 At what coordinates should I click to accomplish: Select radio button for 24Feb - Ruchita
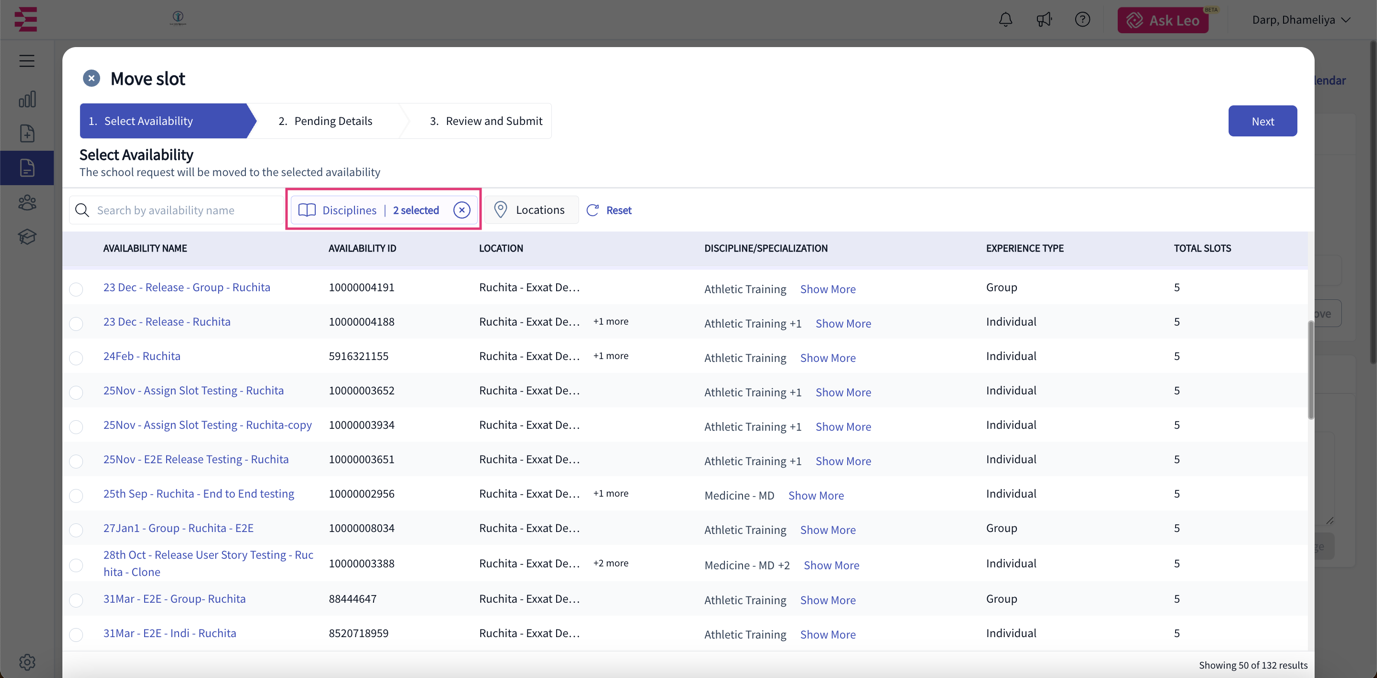[76, 357]
